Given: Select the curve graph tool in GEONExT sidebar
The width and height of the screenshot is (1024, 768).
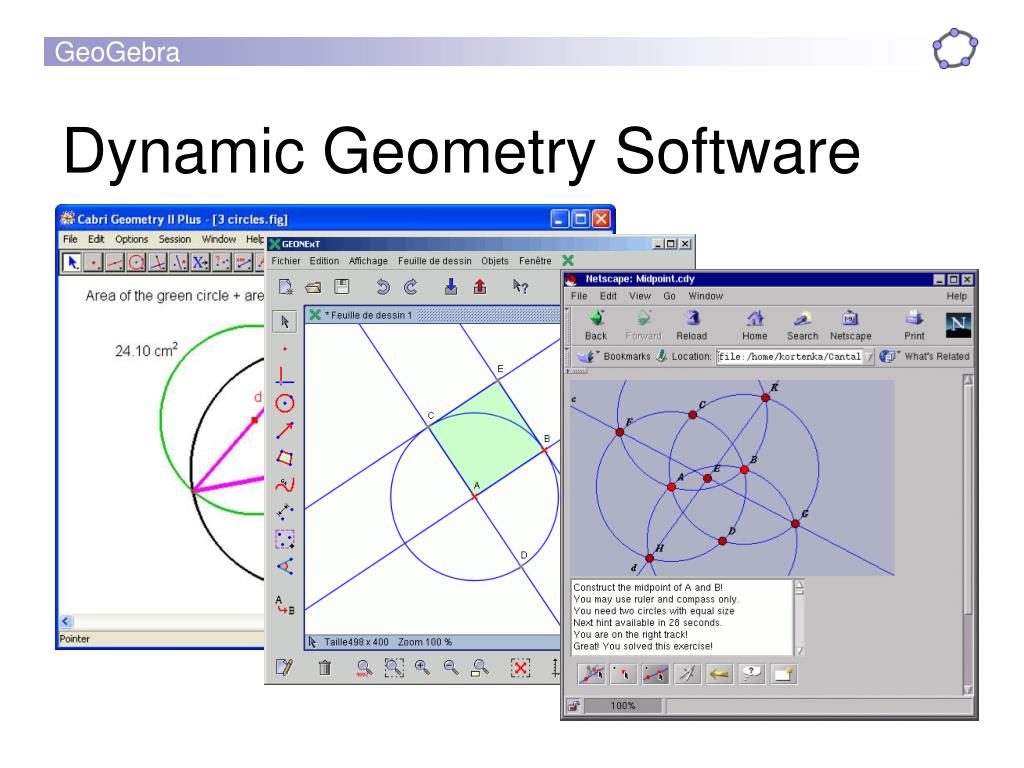Looking at the screenshot, I should (x=285, y=485).
